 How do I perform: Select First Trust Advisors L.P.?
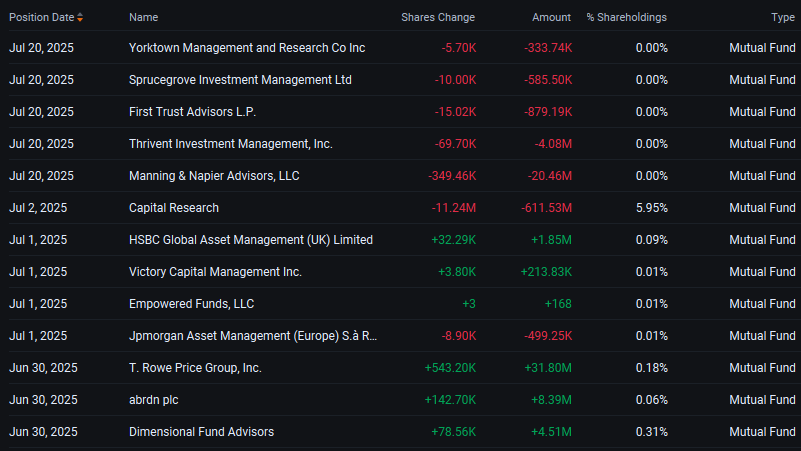192,112
